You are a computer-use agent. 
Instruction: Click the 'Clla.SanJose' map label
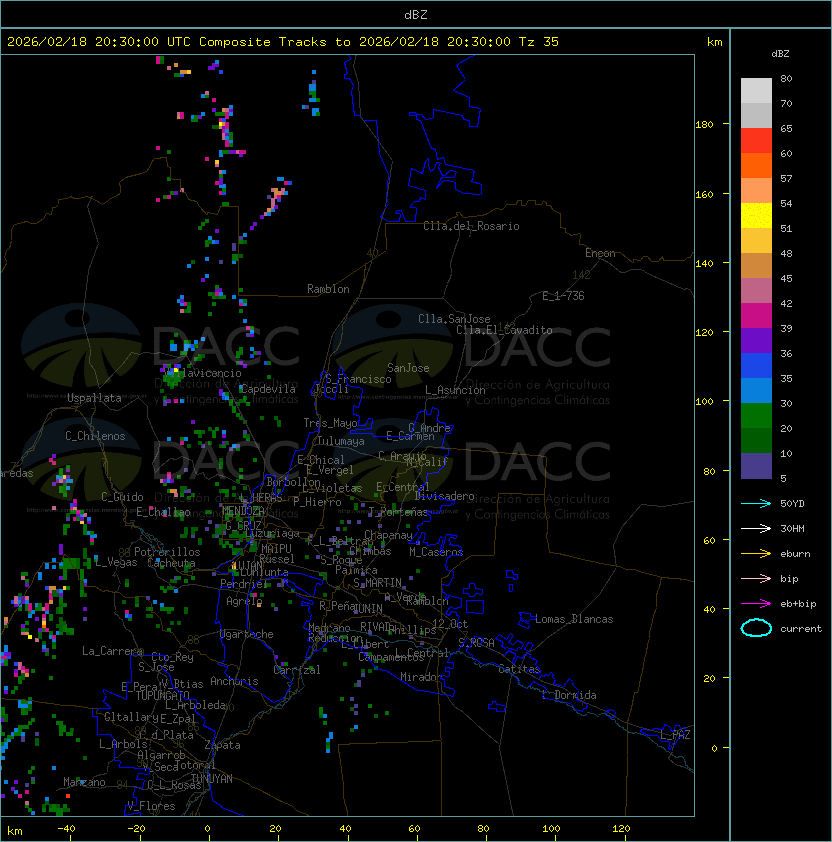454,319
